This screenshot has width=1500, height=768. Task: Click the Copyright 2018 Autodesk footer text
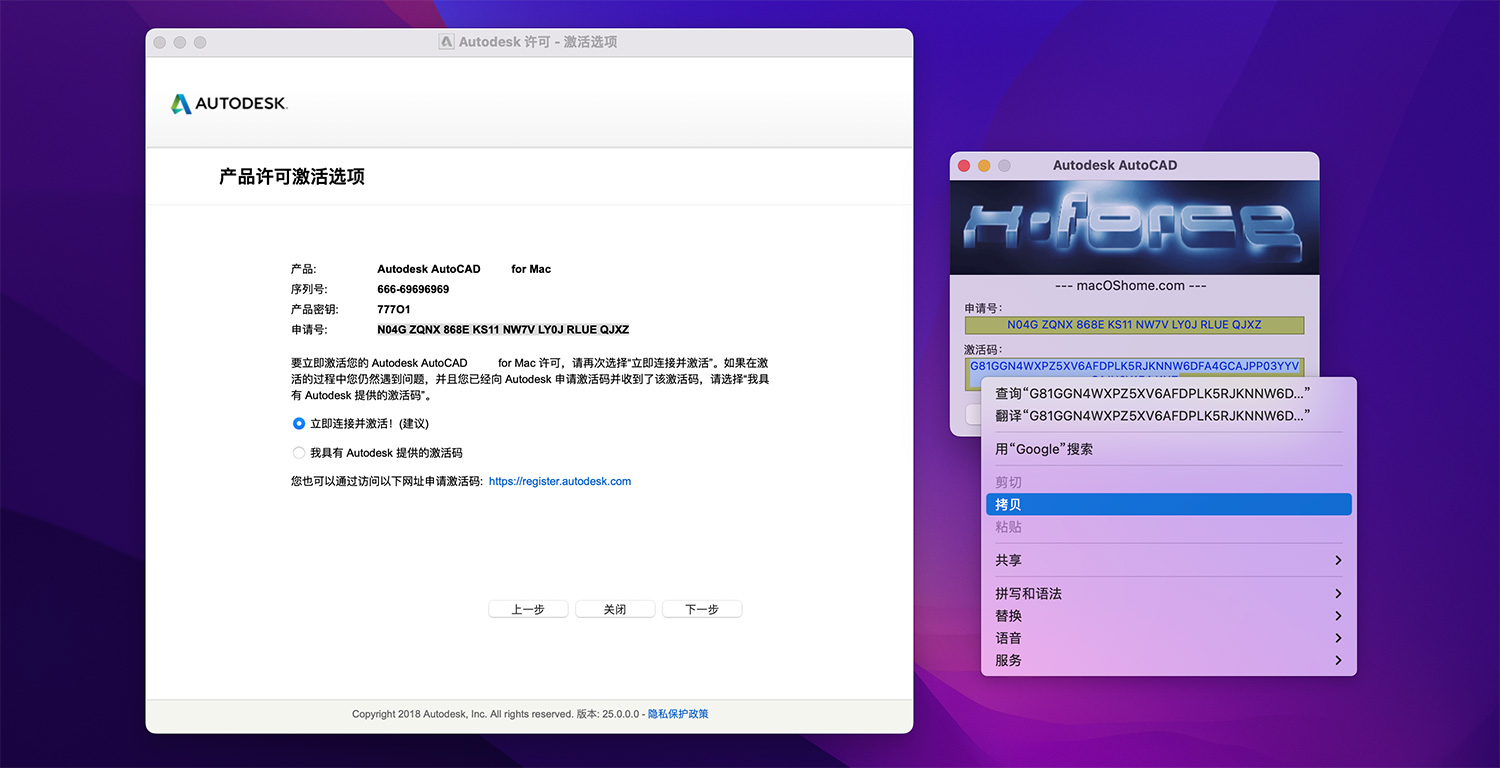462,714
